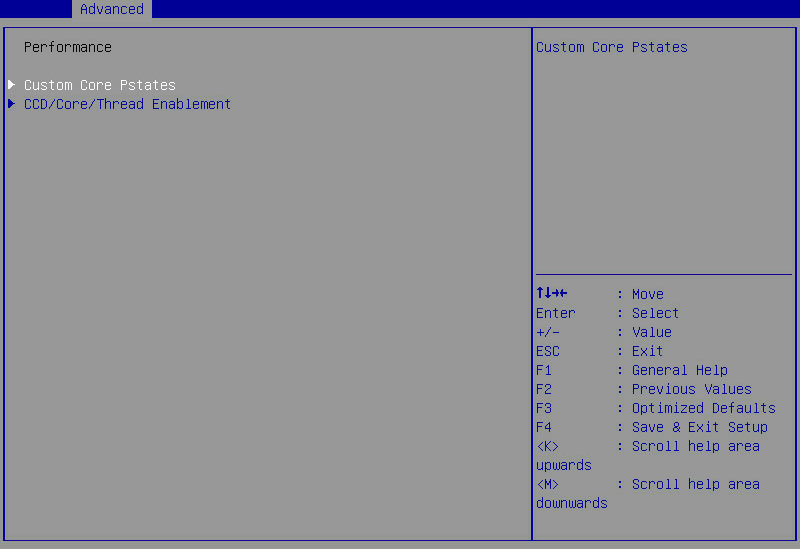800x549 pixels.
Task: Click the '<K>' key label
Action: pos(548,446)
